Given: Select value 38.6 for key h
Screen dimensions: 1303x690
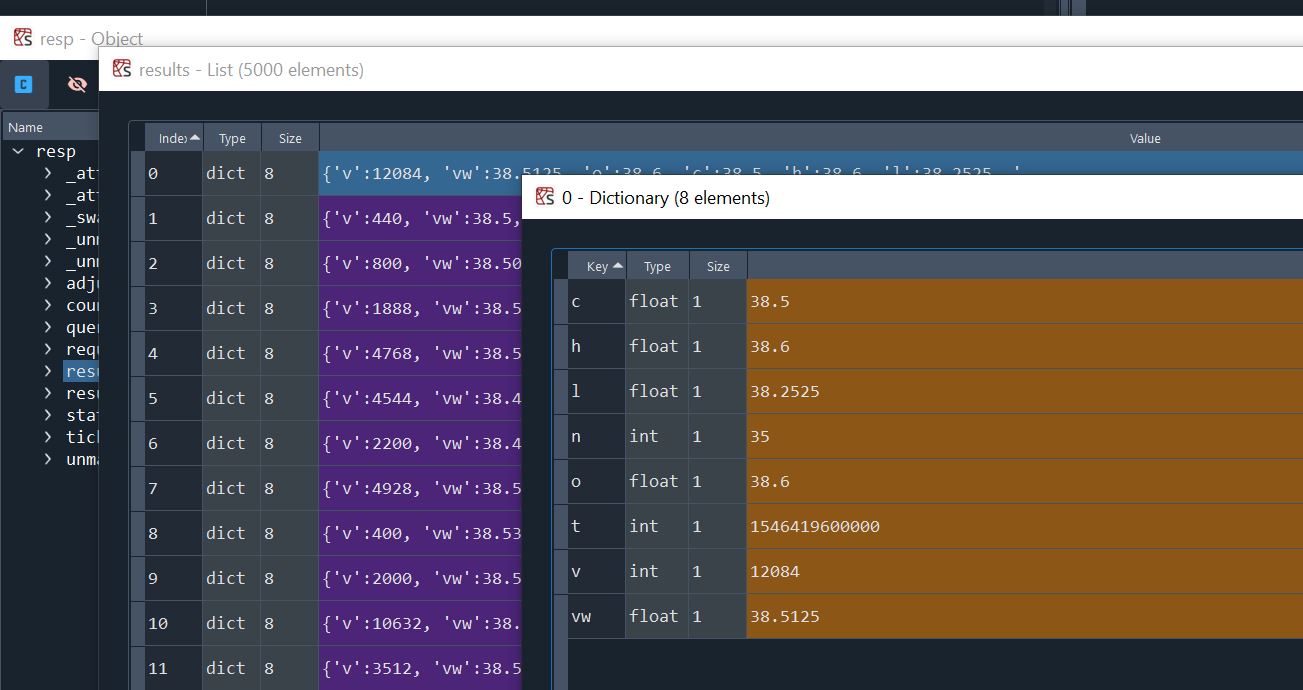Looking at the screenshot, I should pos(1025,346).
